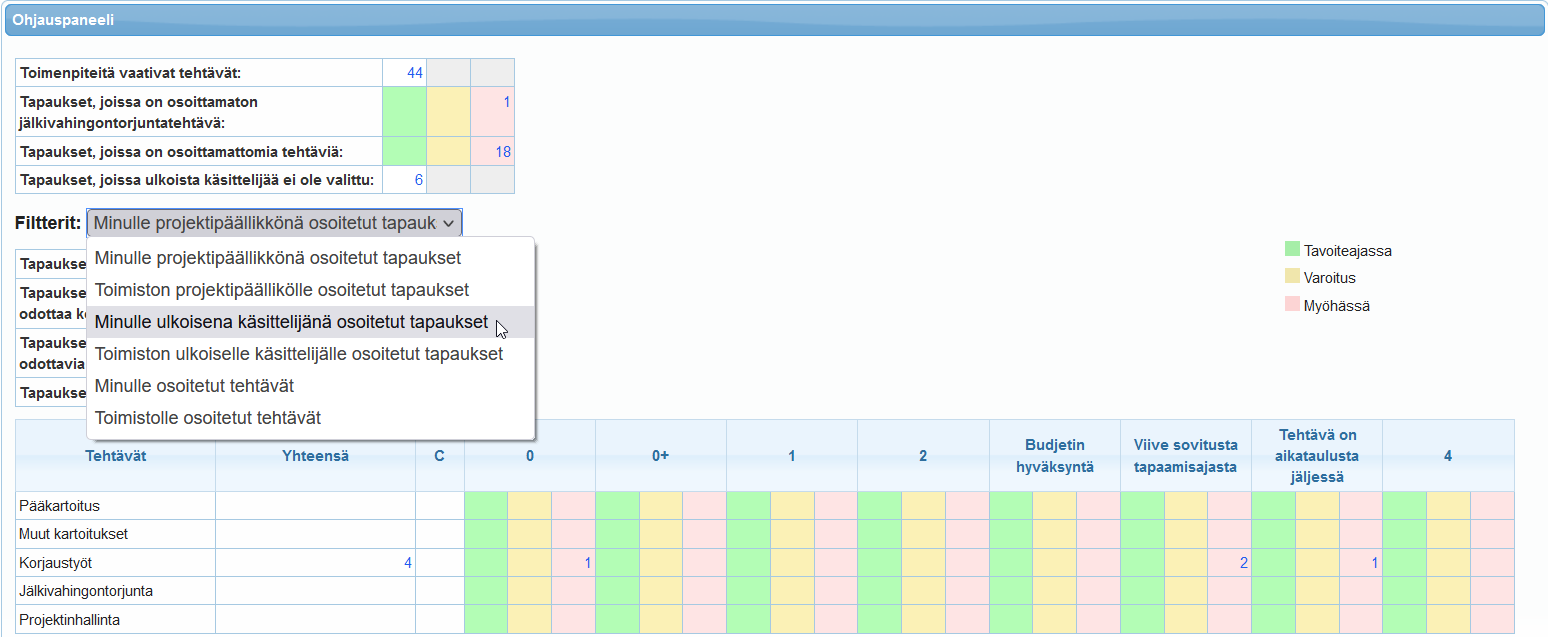Click Korjaustyöt late count under column 0
The width and height of the screenshot is (1548, 637).
tap(588, 563)
